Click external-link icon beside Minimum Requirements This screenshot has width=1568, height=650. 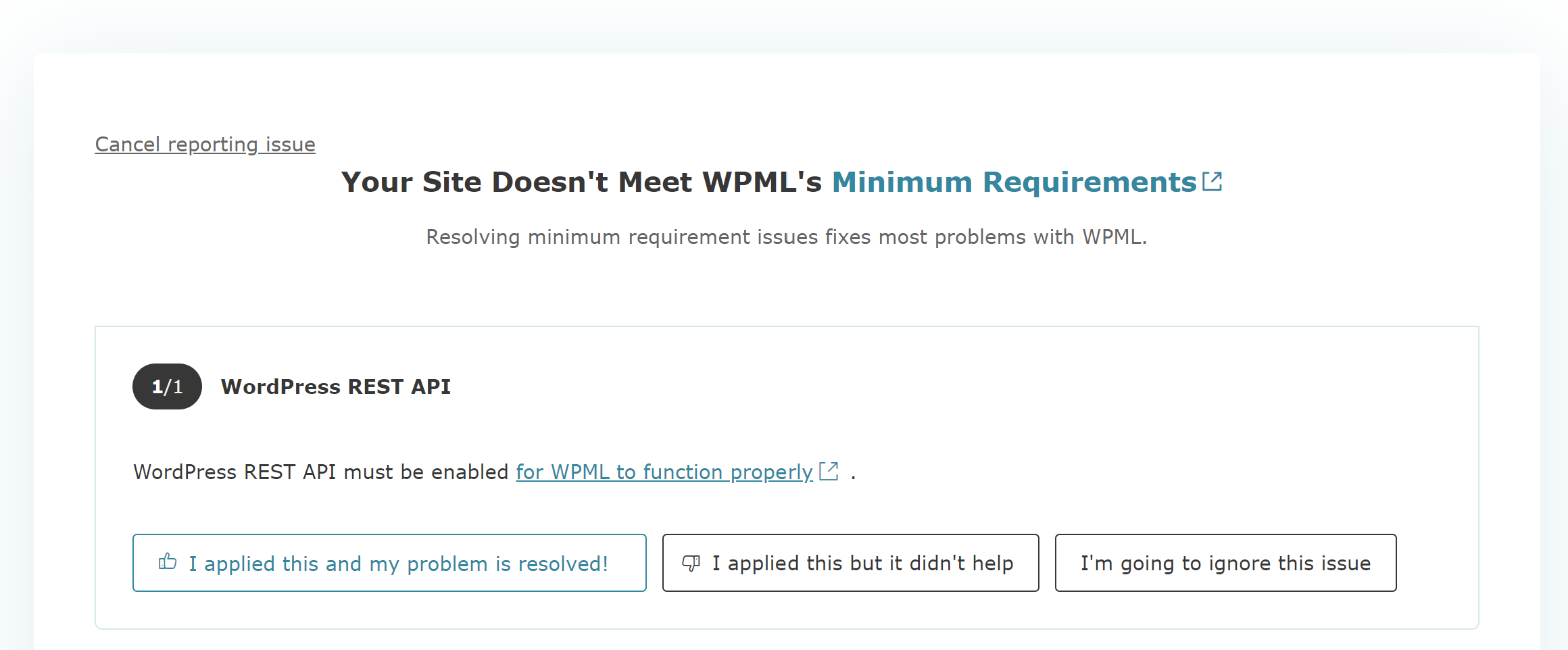click(x=1212, y=182)
